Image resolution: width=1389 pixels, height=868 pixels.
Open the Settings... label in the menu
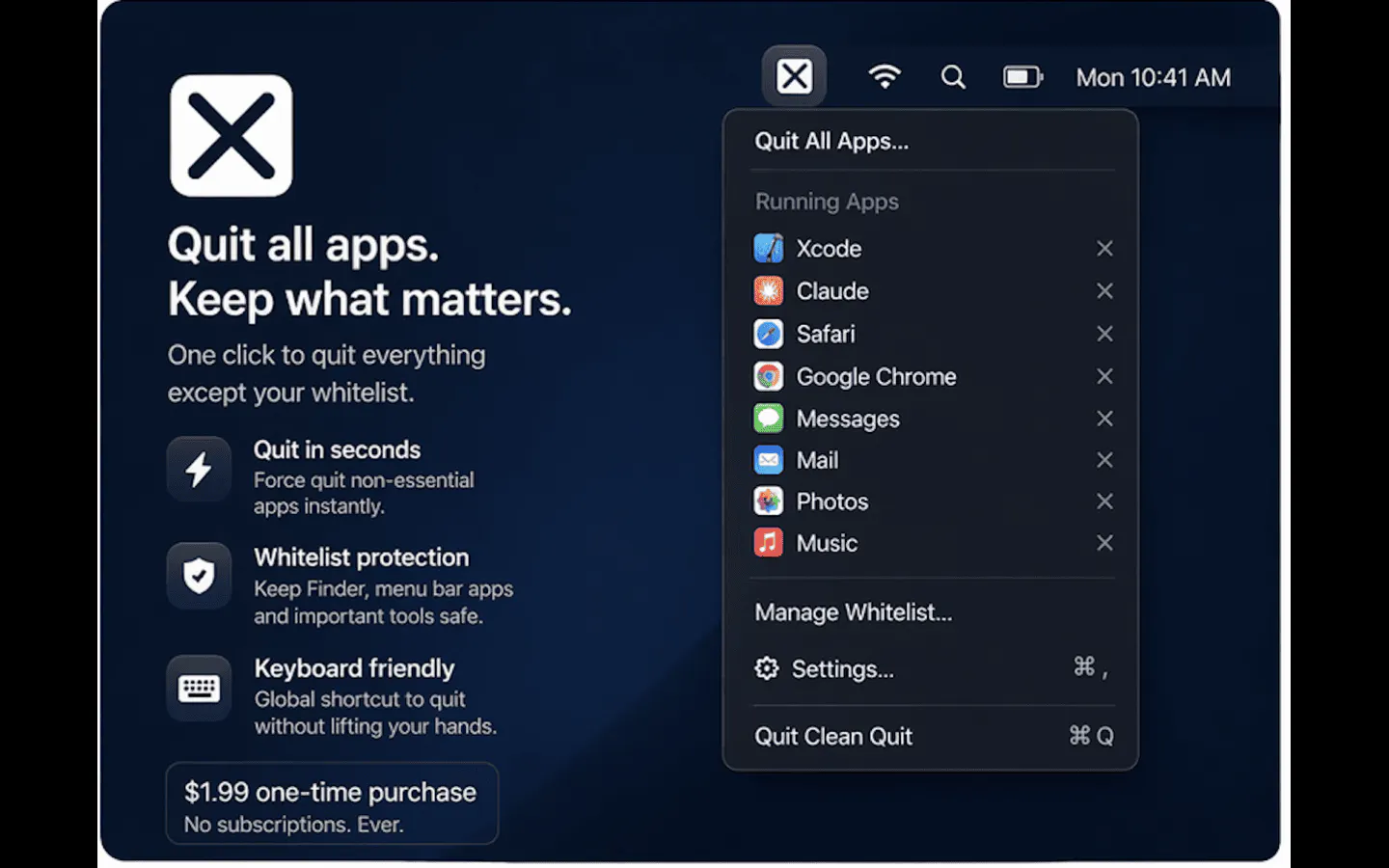pos(842,669)
